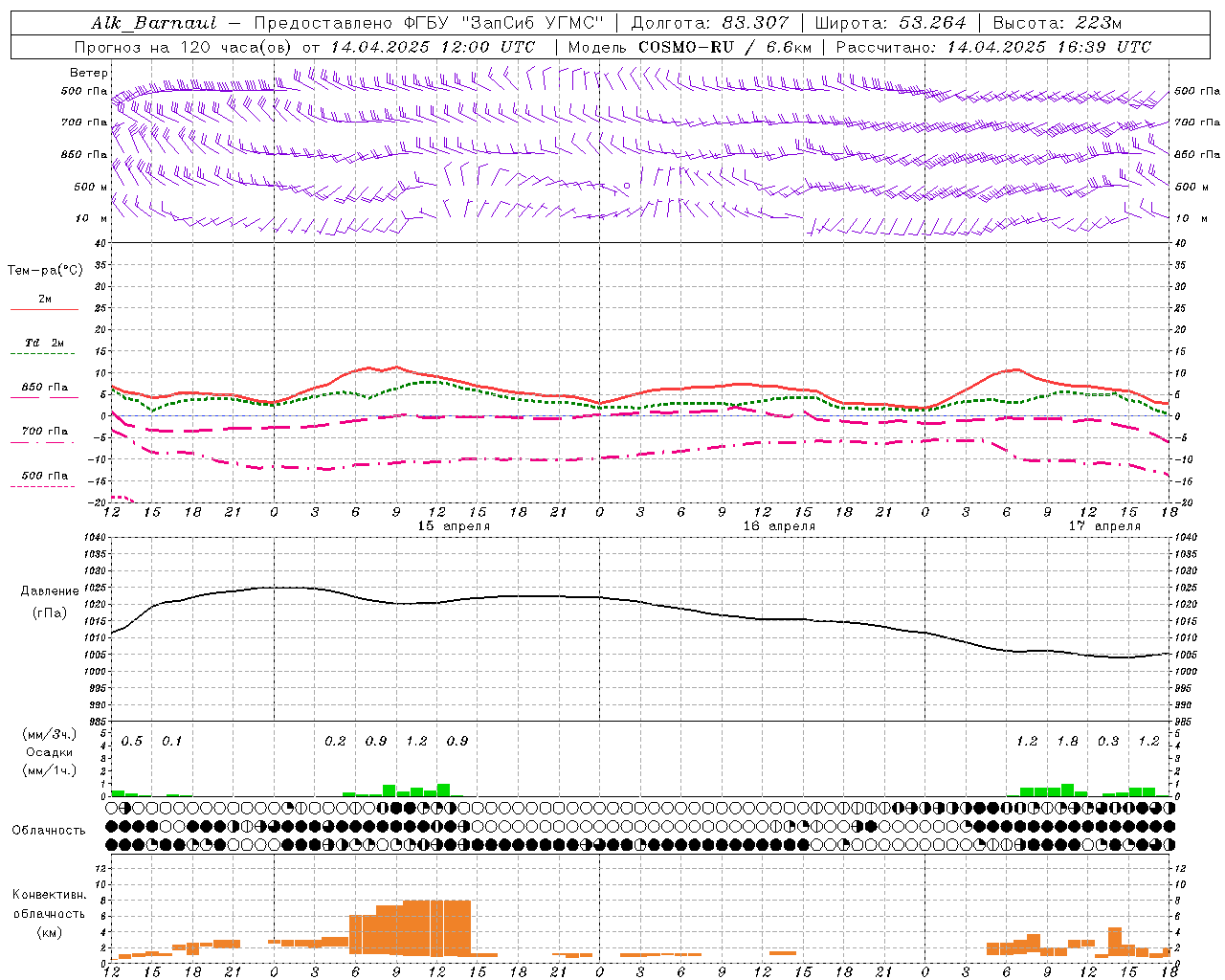
Task: Click the 17 апреля date label
Action: coord(1103,526)
